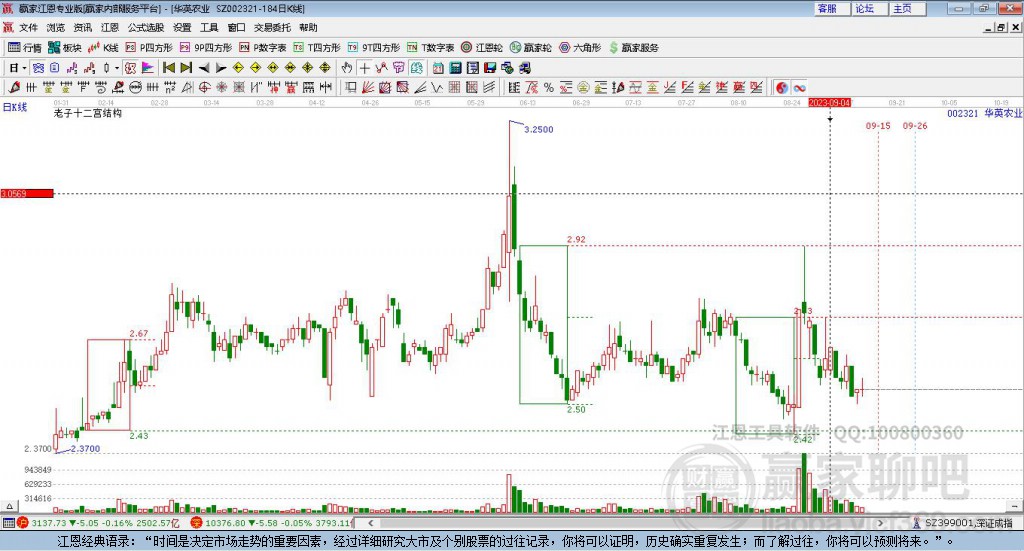This screenshot has width=1024, height=551.
Task: Open the 帮助 menu
Action: 308,27
